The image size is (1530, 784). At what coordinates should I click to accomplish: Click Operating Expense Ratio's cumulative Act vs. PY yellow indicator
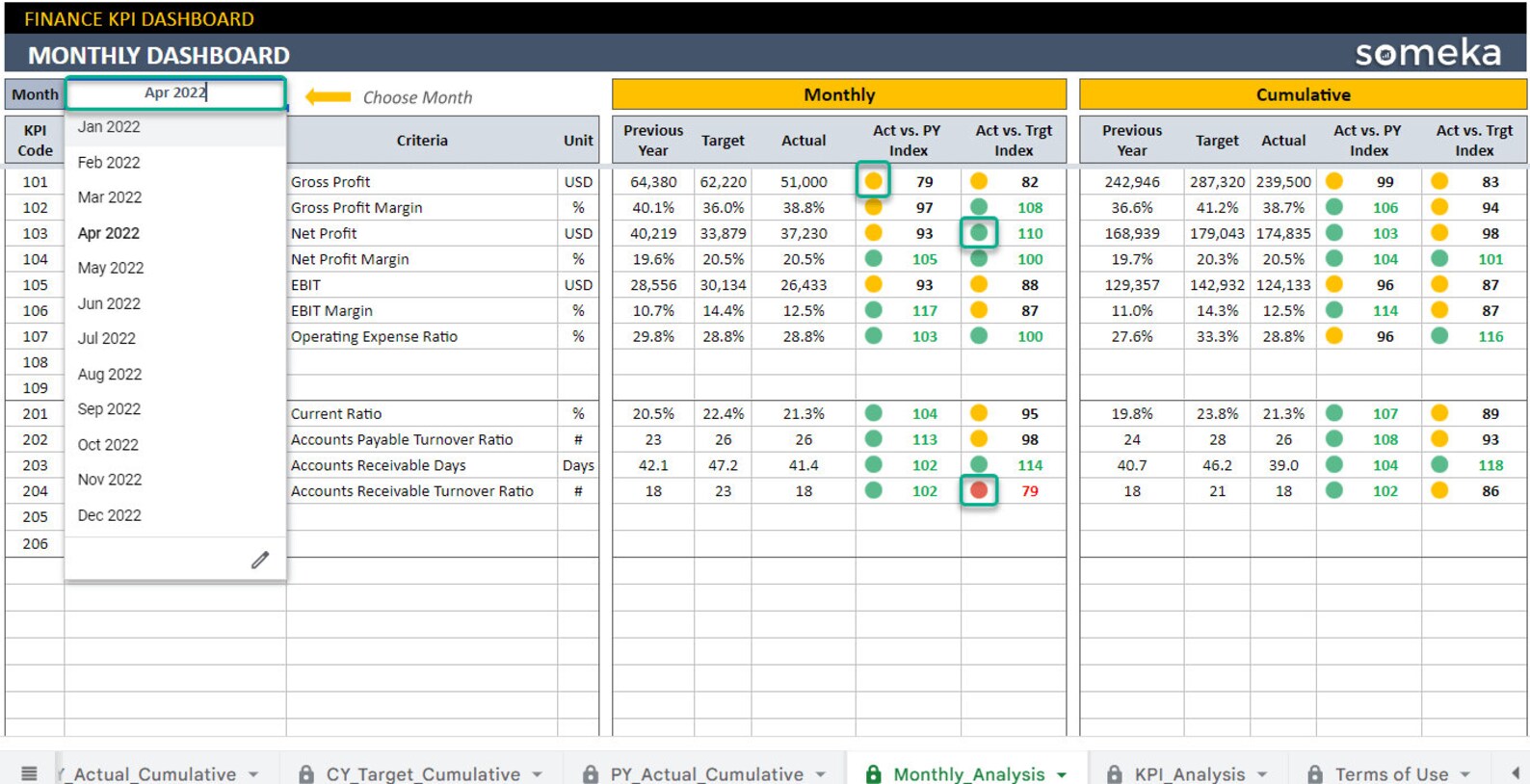pos(1334,336)
